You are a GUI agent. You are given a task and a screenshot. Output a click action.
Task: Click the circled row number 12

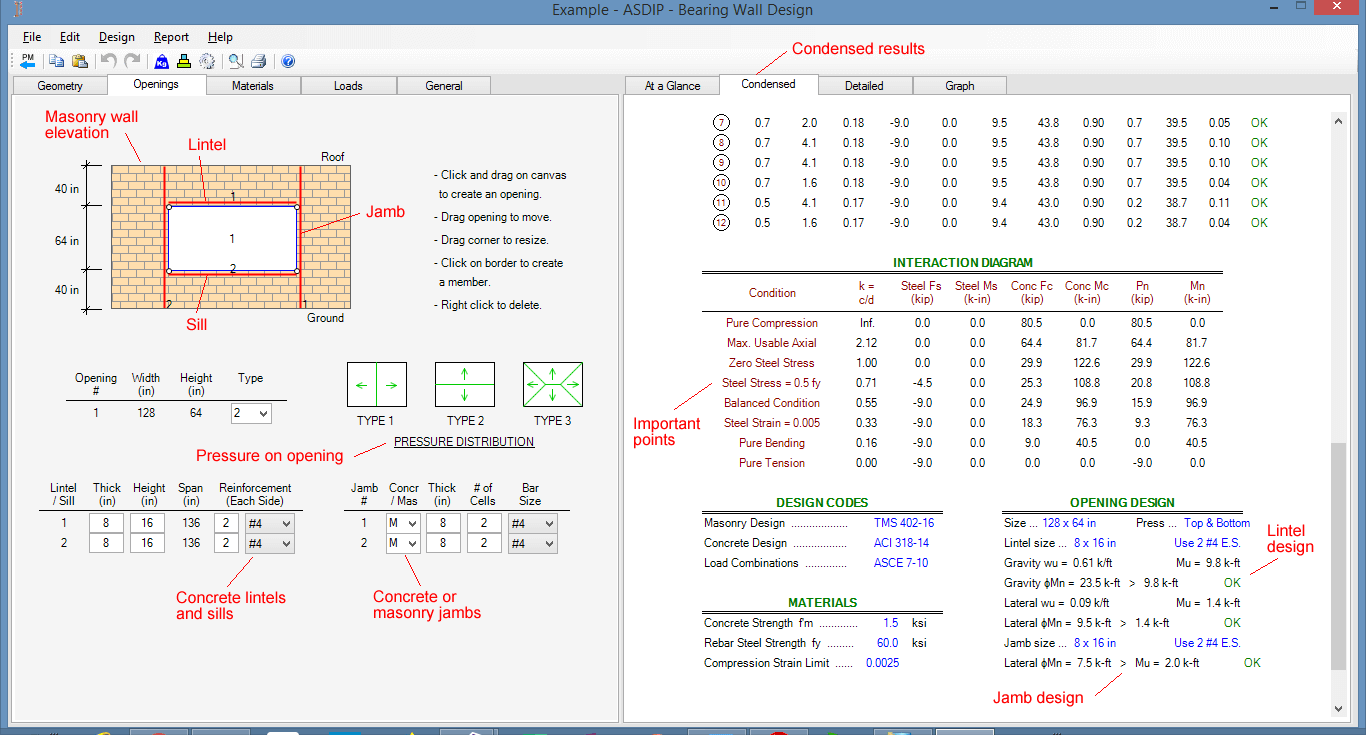722,222
